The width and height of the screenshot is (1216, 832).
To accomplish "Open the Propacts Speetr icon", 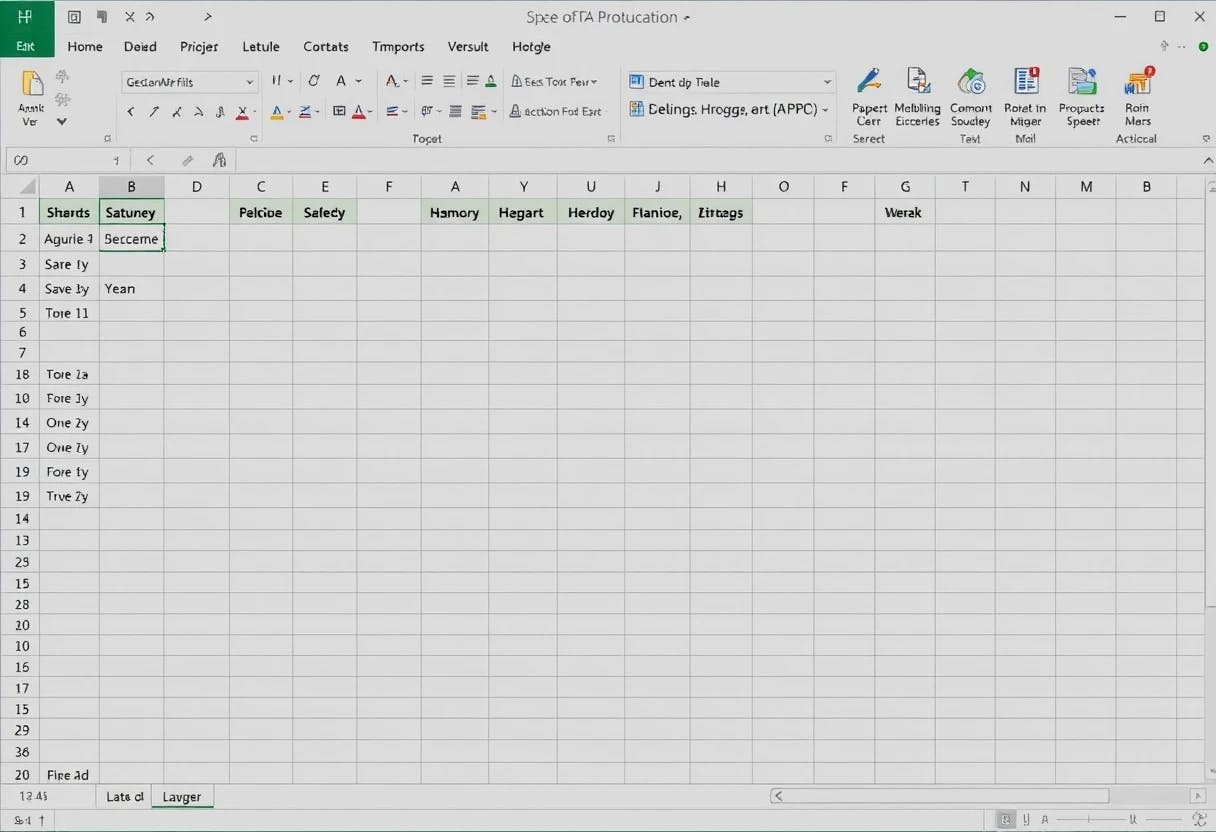I will pyautogui.click(x=1081, y=82).
